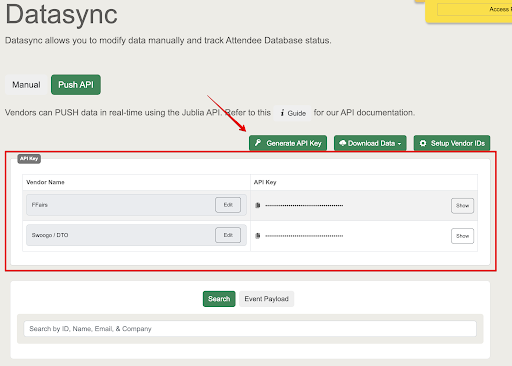
Task: Copy the FFairs API key icon
Action: coord(257,205)
